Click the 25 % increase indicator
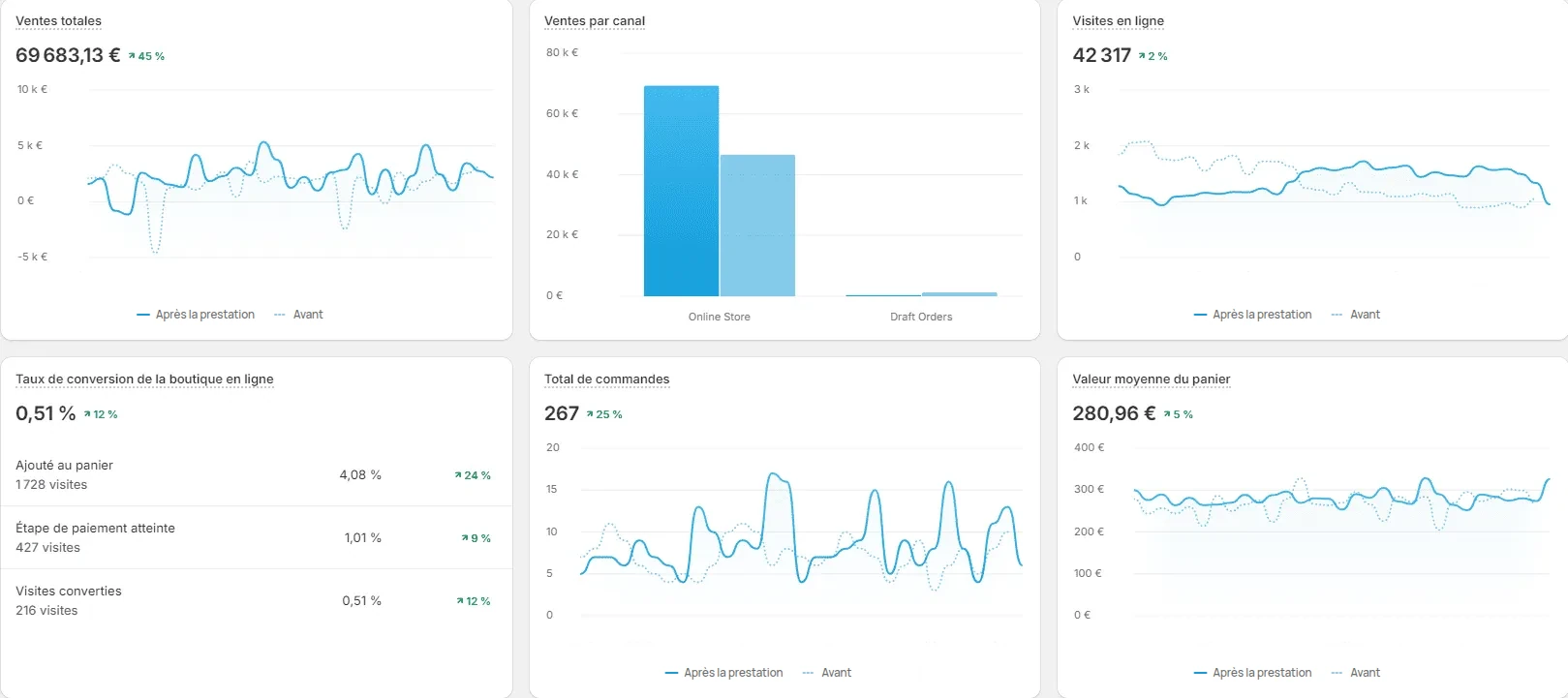This screenshot has width=1568, height=698. coord(604,414)
